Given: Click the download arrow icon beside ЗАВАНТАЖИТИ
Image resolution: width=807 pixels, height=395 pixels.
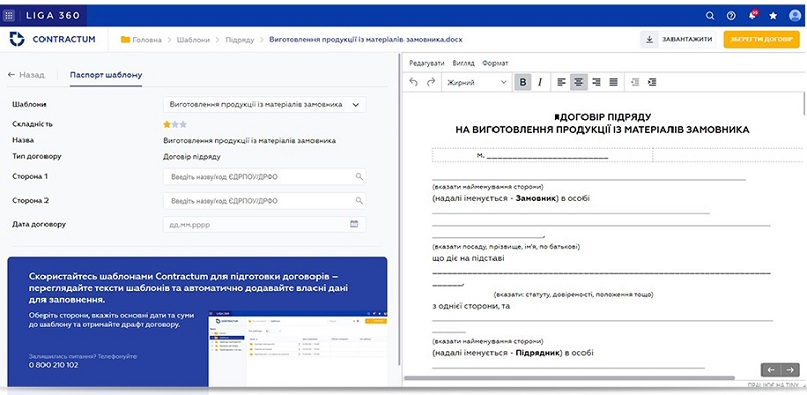Looking at the screenshot, I should pos(650,39).
